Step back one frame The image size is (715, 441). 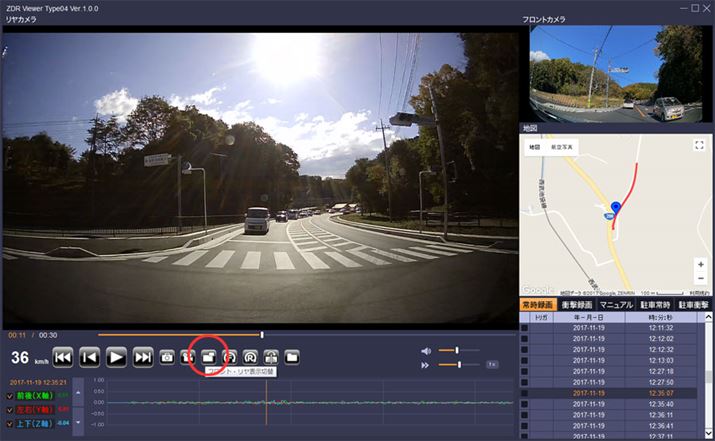[90, 356]
